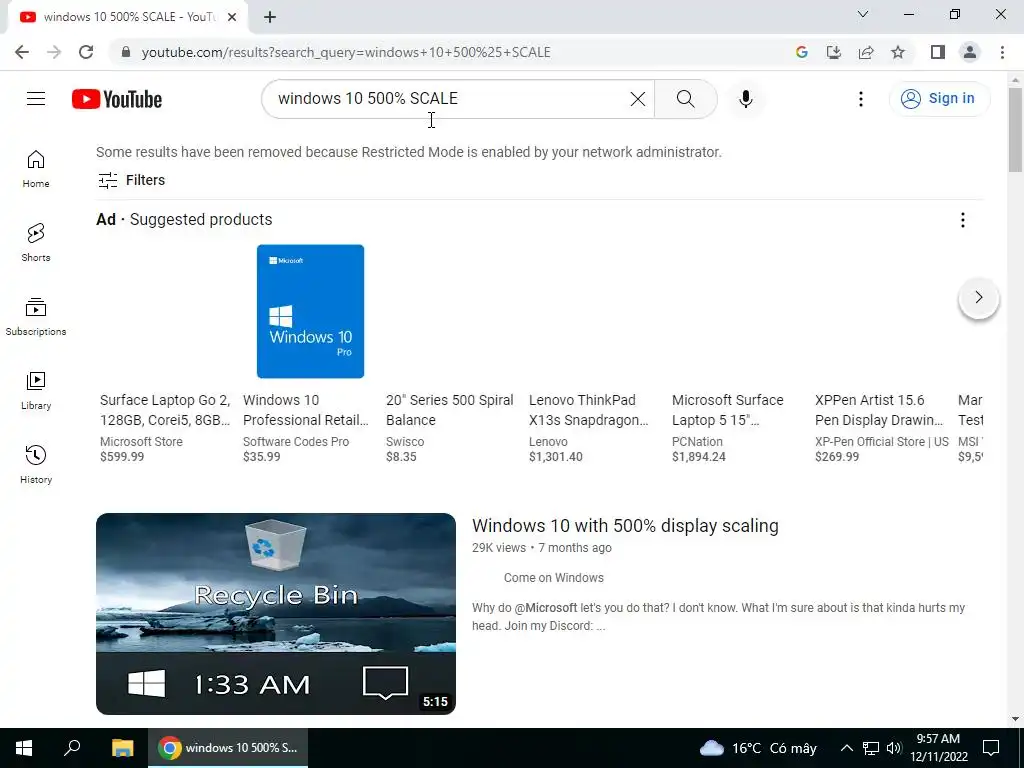1024x768 pixels.
Task: Go to YouTube home via logo
Action: point(117,99)
